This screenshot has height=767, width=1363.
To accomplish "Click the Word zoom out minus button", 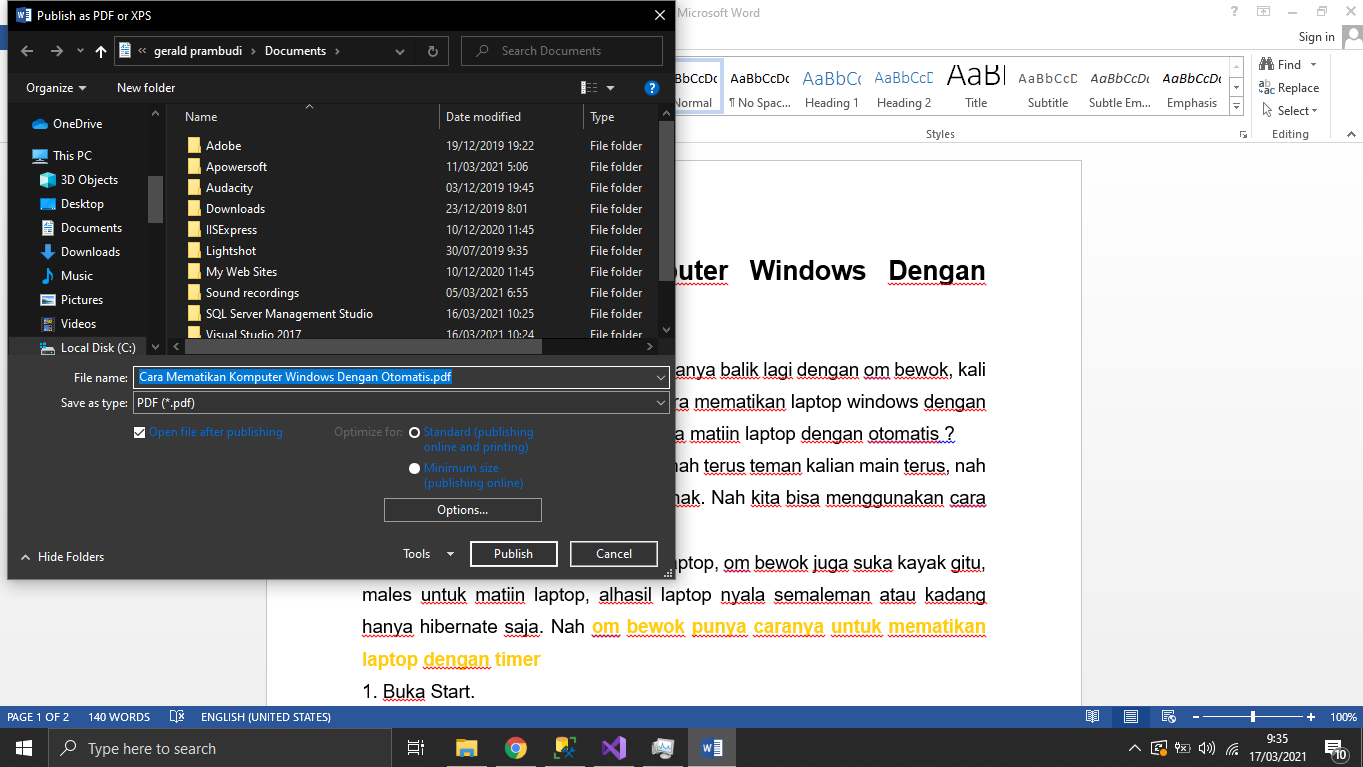I will point(1195,717).
